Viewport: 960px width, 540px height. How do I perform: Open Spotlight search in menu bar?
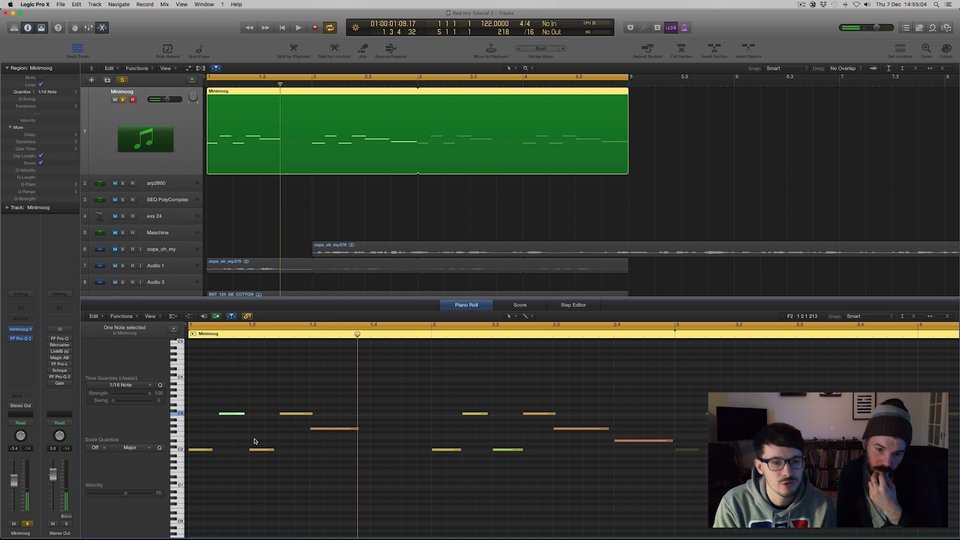[936, 4]
